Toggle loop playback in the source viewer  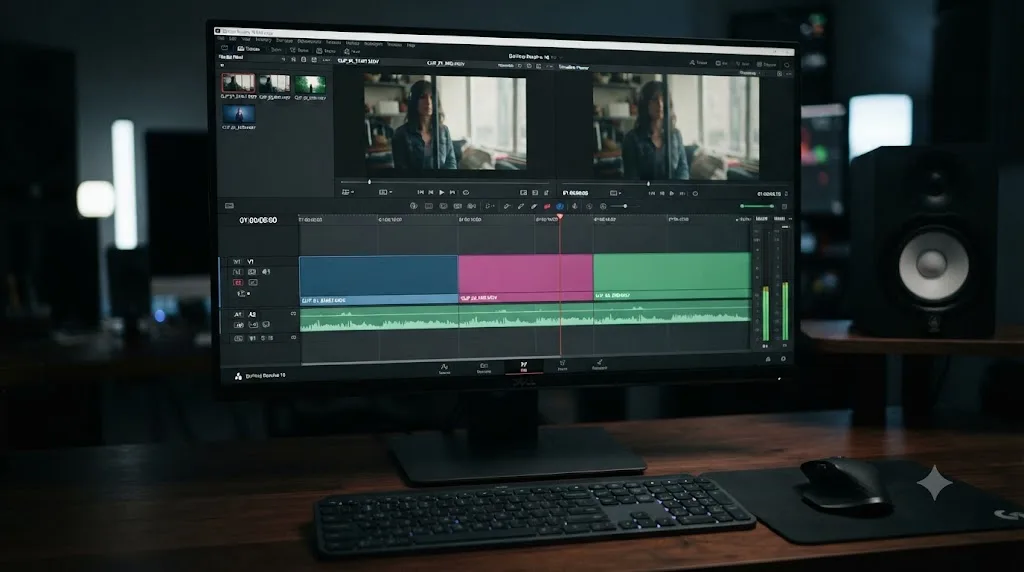click(466, 193)
